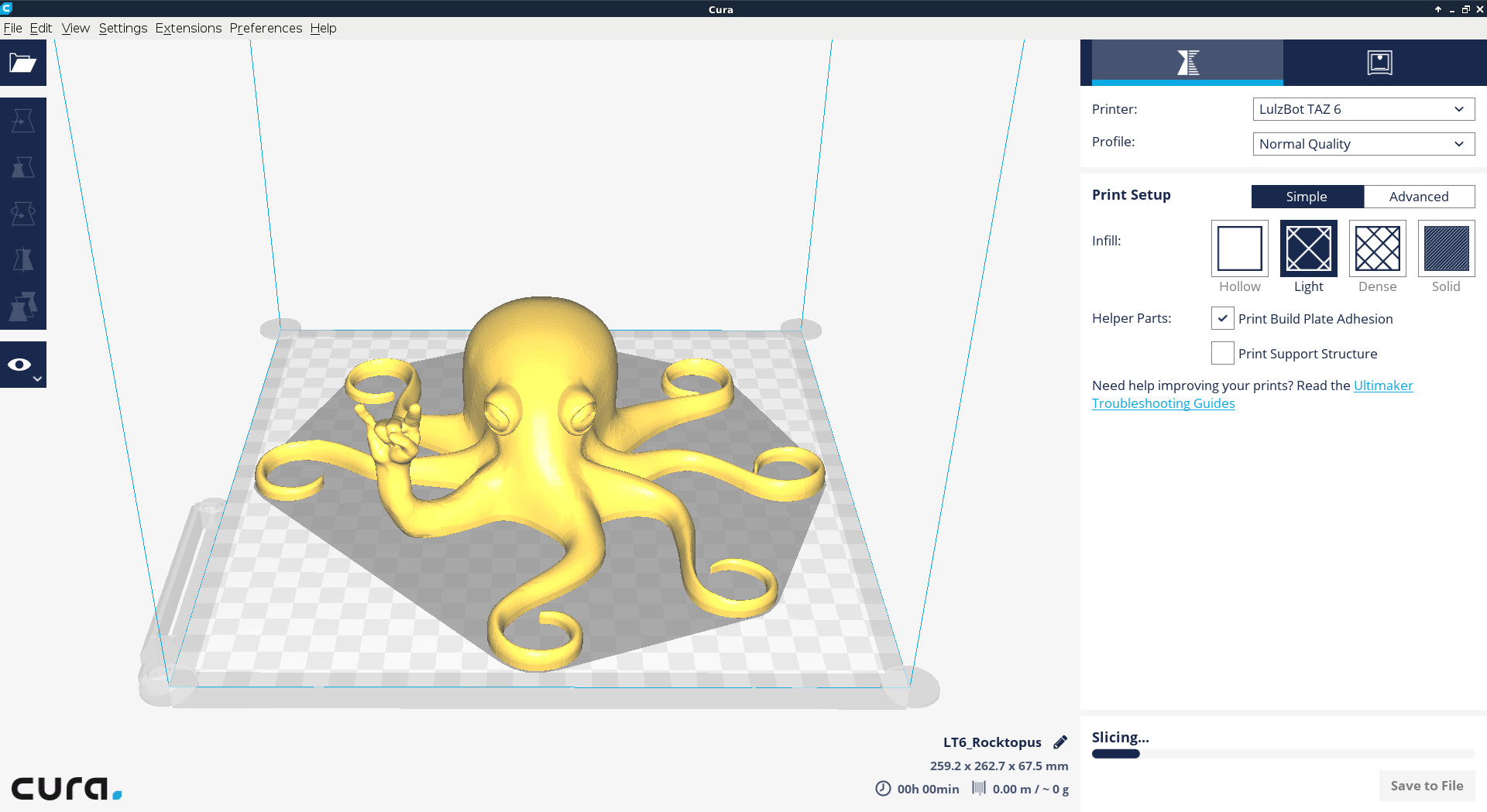Click the Open File folder icon
The width and height of the screenshot is (1487, 812).
(22, 63)
